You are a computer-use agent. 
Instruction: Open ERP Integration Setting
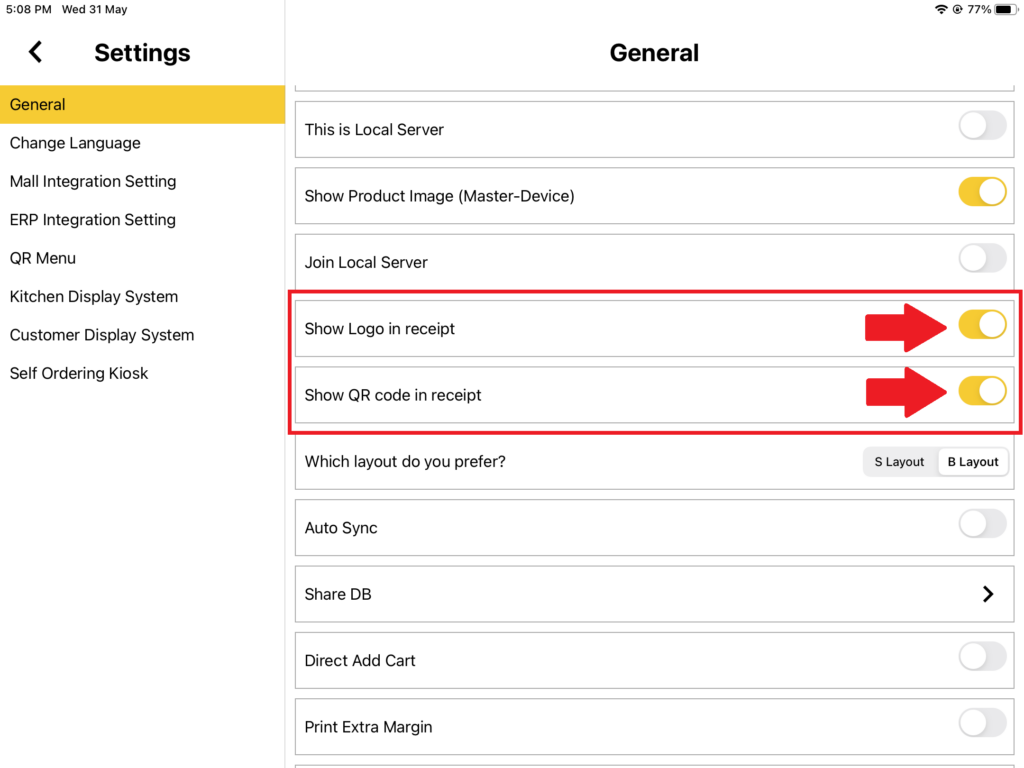[92, 220]
